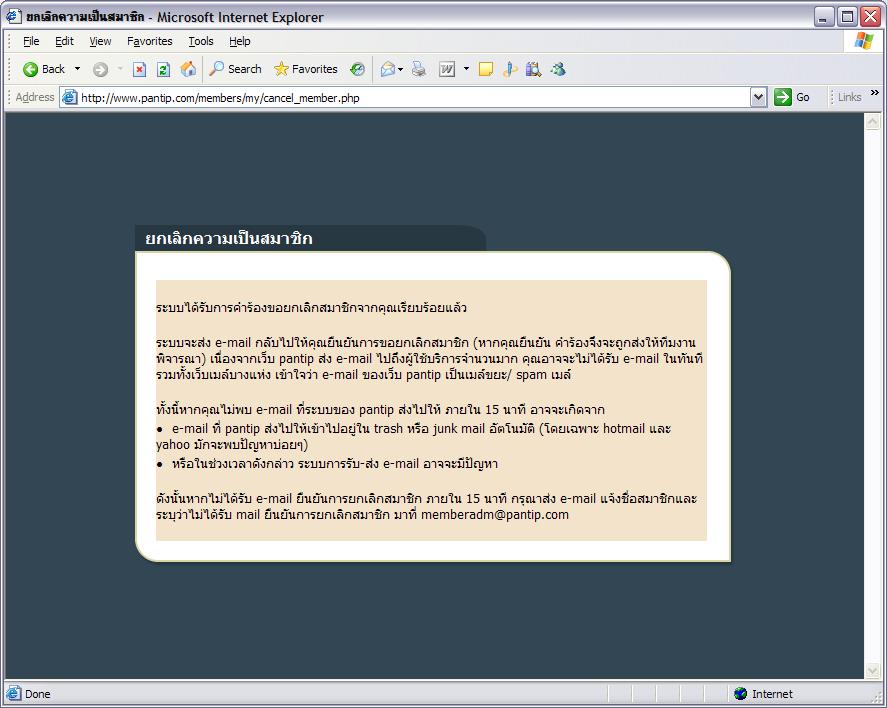Click the scrollbar down arrow
Screen dimensions: 887x708
coord(872,671)
